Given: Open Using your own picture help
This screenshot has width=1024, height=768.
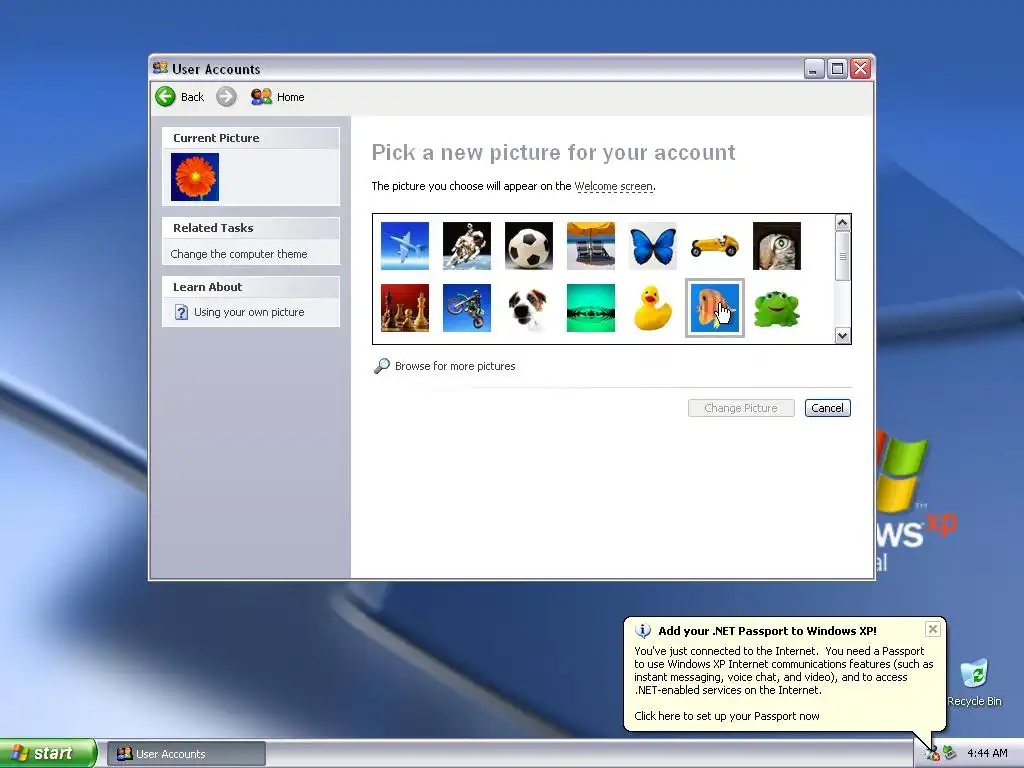Looking at the screenshot, I should click(249, 312).
